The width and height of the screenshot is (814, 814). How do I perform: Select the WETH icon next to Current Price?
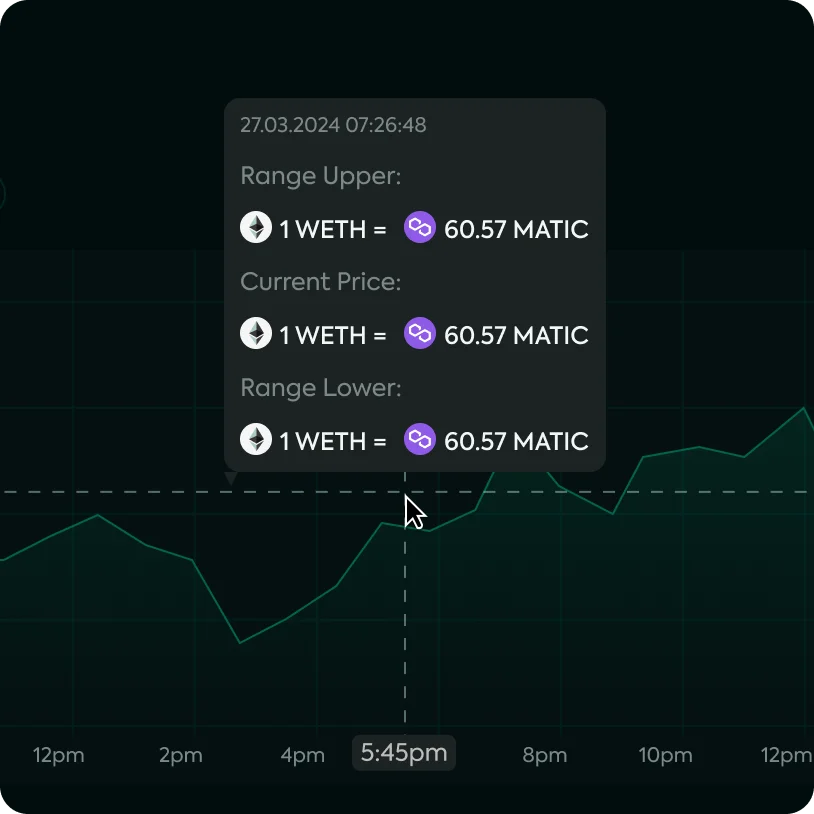click(256, 333)
